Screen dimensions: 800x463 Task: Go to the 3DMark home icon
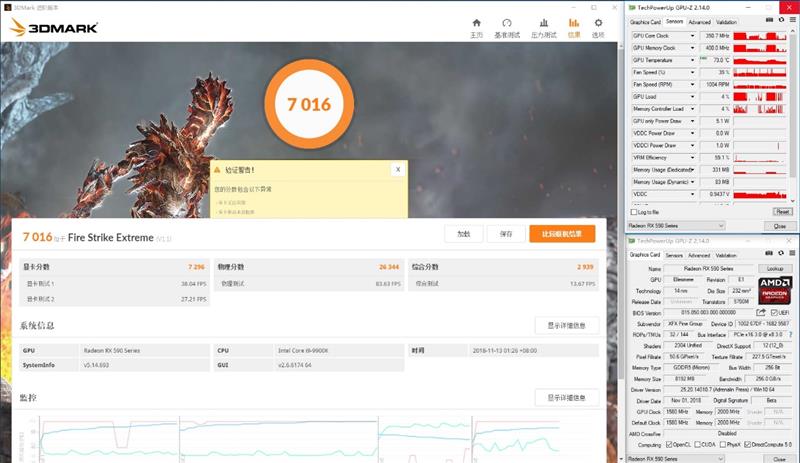click(x=477, y=23)
